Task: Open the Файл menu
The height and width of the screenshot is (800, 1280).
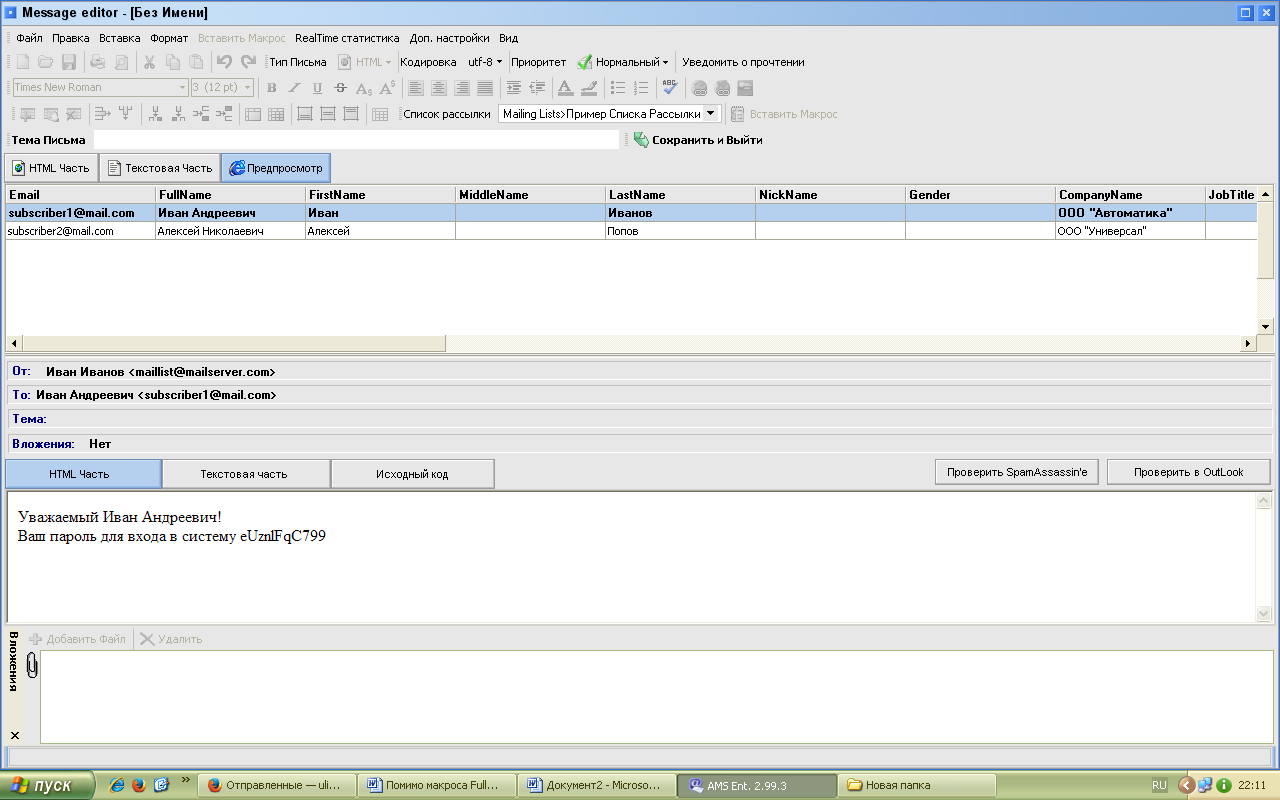Action: [x=28, y=38]
